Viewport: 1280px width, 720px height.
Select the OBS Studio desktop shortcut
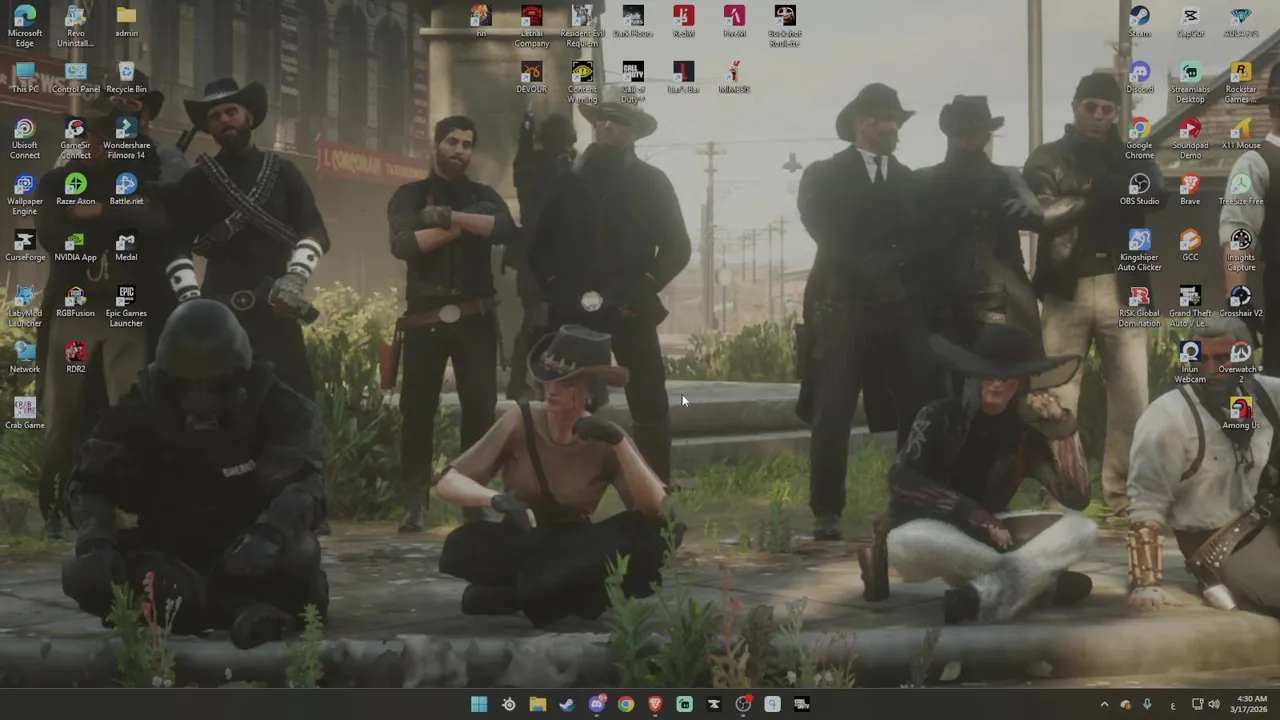coord(1139,190)
